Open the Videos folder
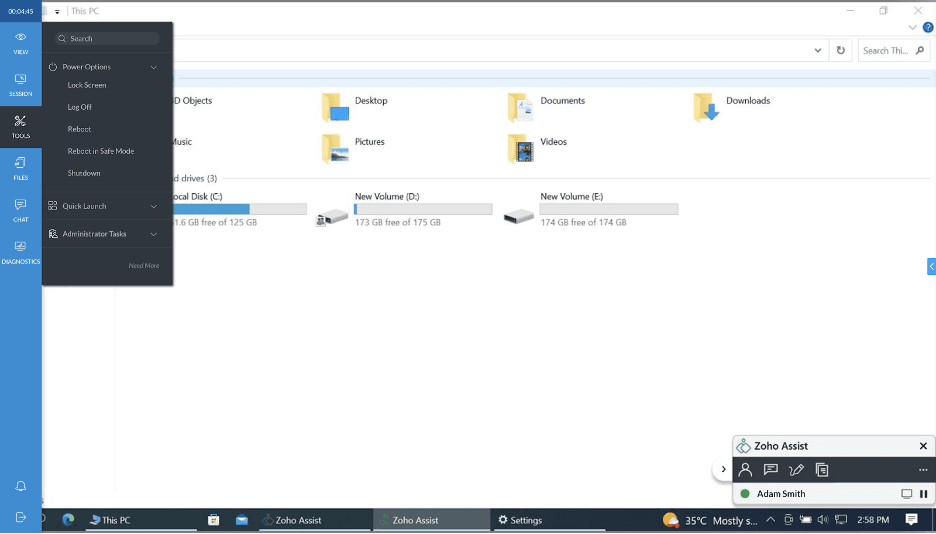Image resolution: width=936 pixels, height=534 pixels. 537,147
